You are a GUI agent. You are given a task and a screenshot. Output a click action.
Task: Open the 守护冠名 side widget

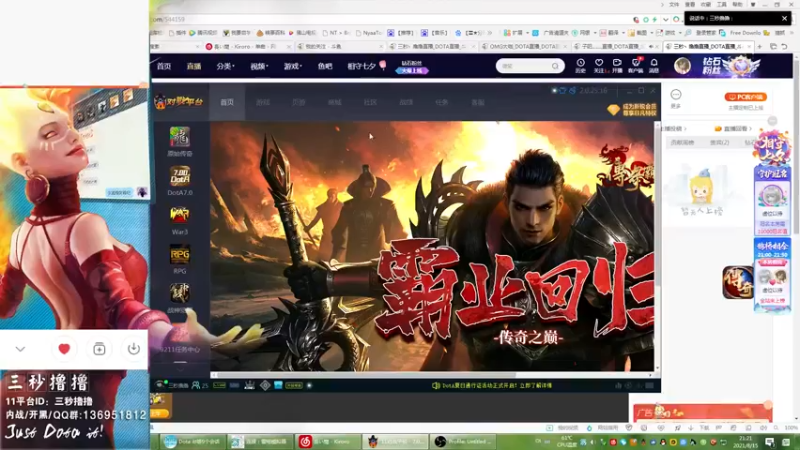[x=772, y=202]
